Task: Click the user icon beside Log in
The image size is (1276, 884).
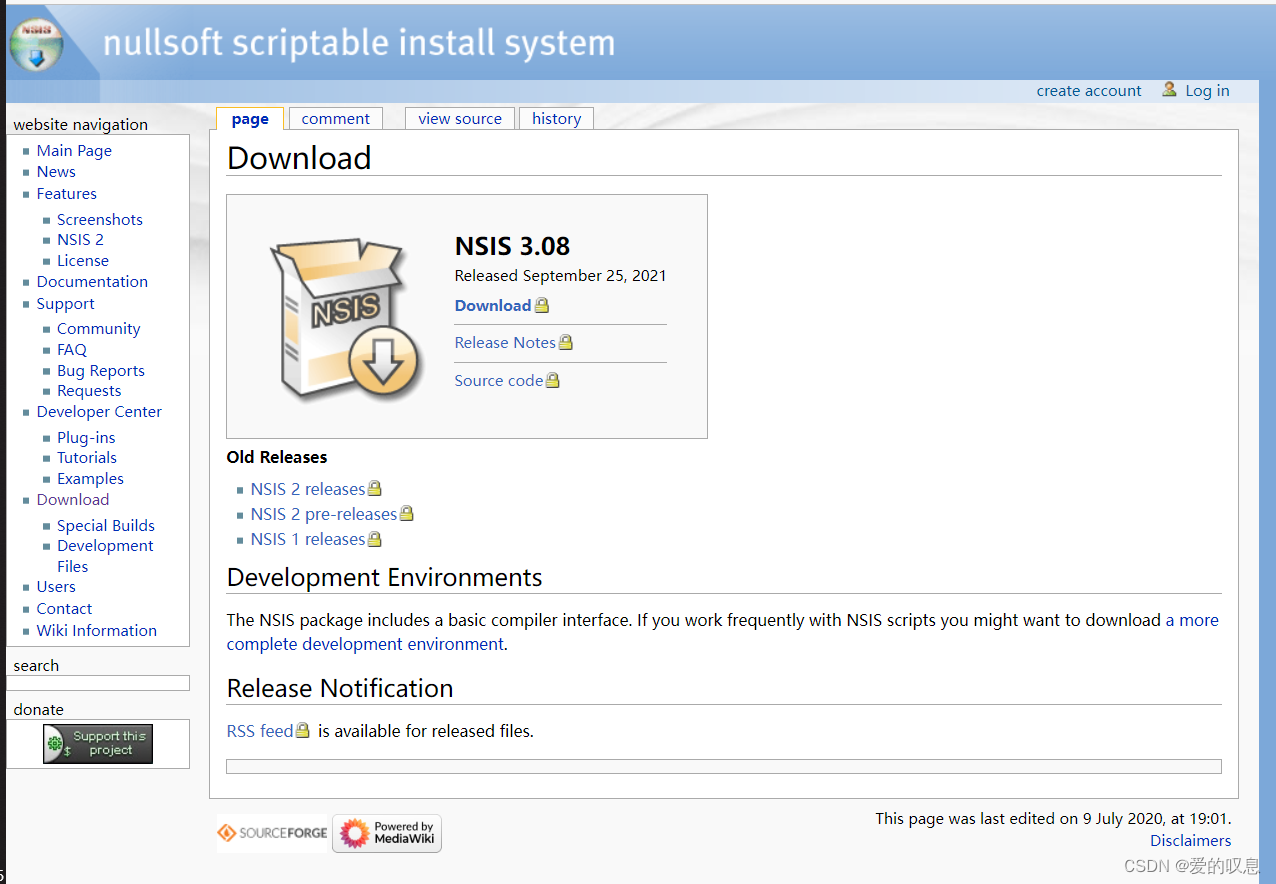Action: (x=1169, y=90)
